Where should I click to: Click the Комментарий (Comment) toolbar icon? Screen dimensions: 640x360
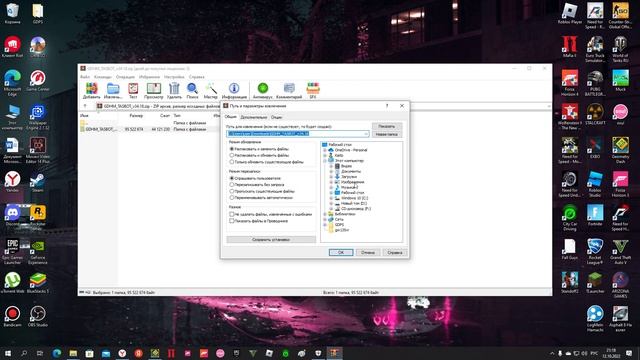click(289, 90)
